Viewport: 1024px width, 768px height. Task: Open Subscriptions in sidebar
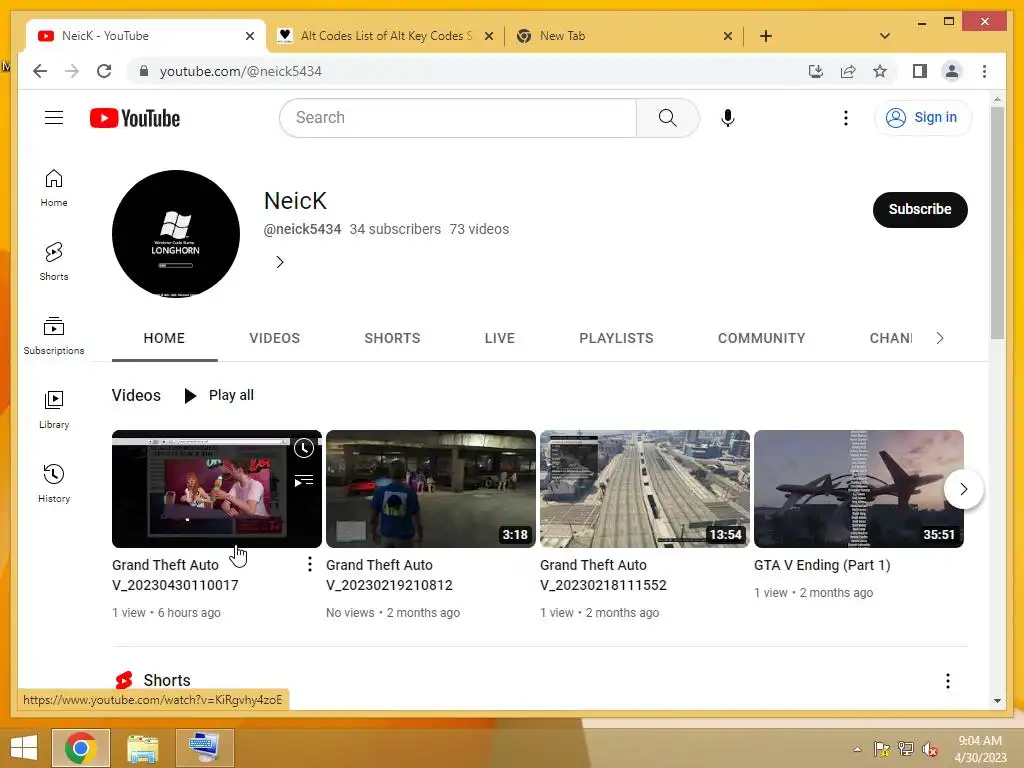point(54,336)
